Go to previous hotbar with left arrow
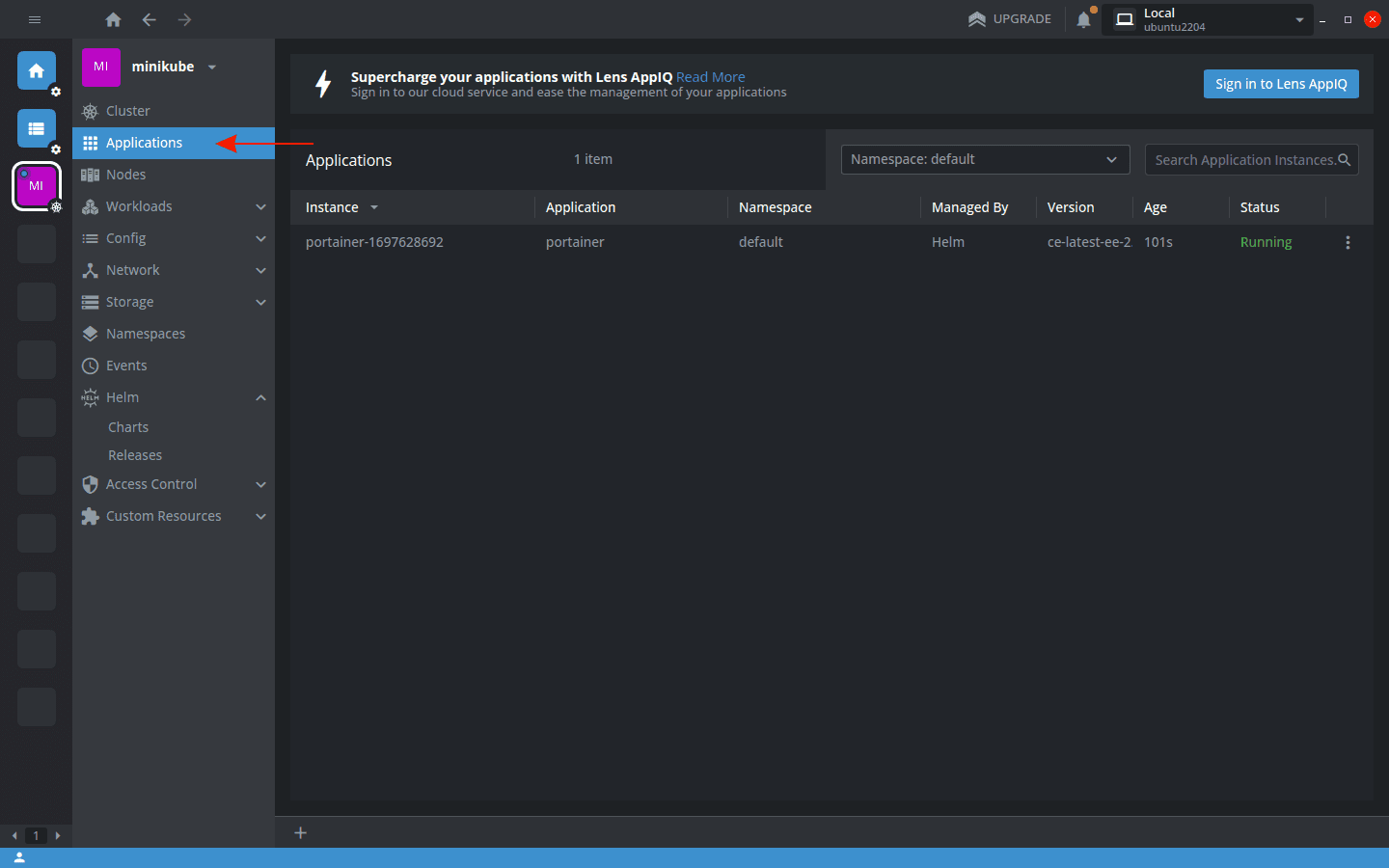This screenshot has width=1389, height=868. [14, 835]
